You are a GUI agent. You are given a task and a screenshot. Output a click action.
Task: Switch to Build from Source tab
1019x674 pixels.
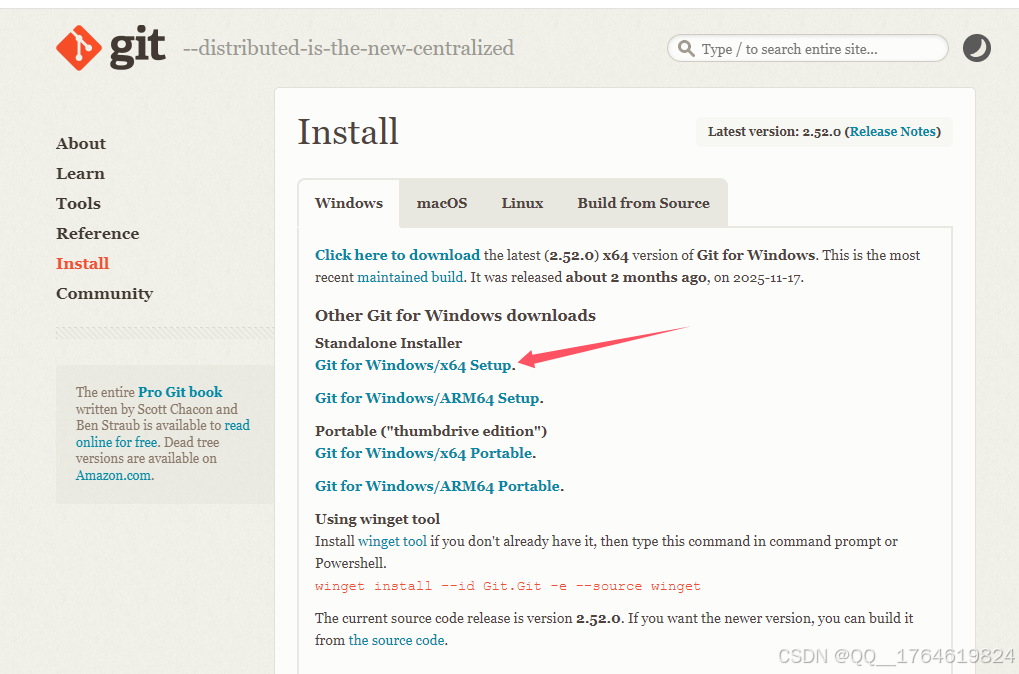coord(643,203)
